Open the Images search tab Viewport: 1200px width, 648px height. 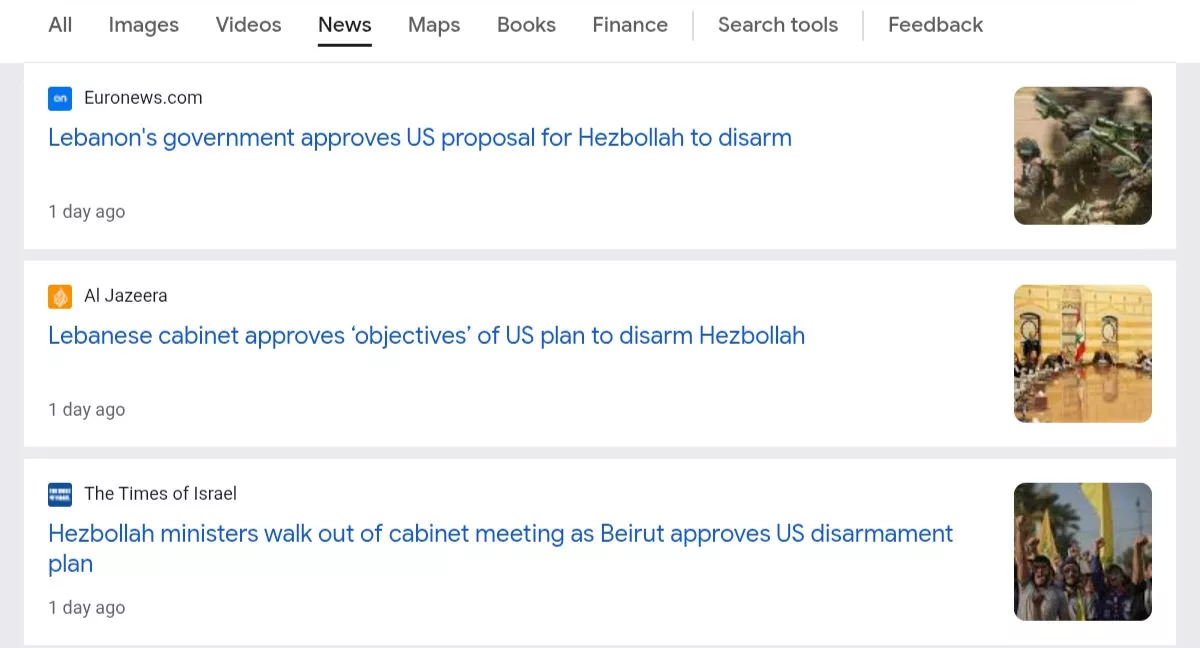[144, 25]
